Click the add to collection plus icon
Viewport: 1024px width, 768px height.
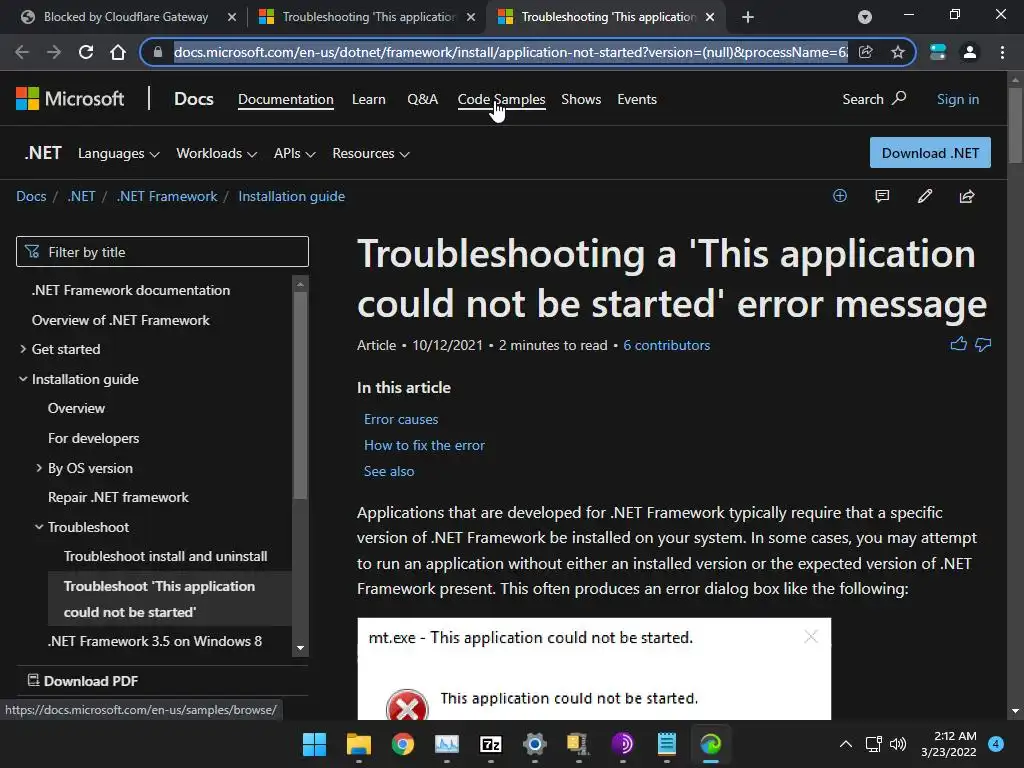[840, 196]
